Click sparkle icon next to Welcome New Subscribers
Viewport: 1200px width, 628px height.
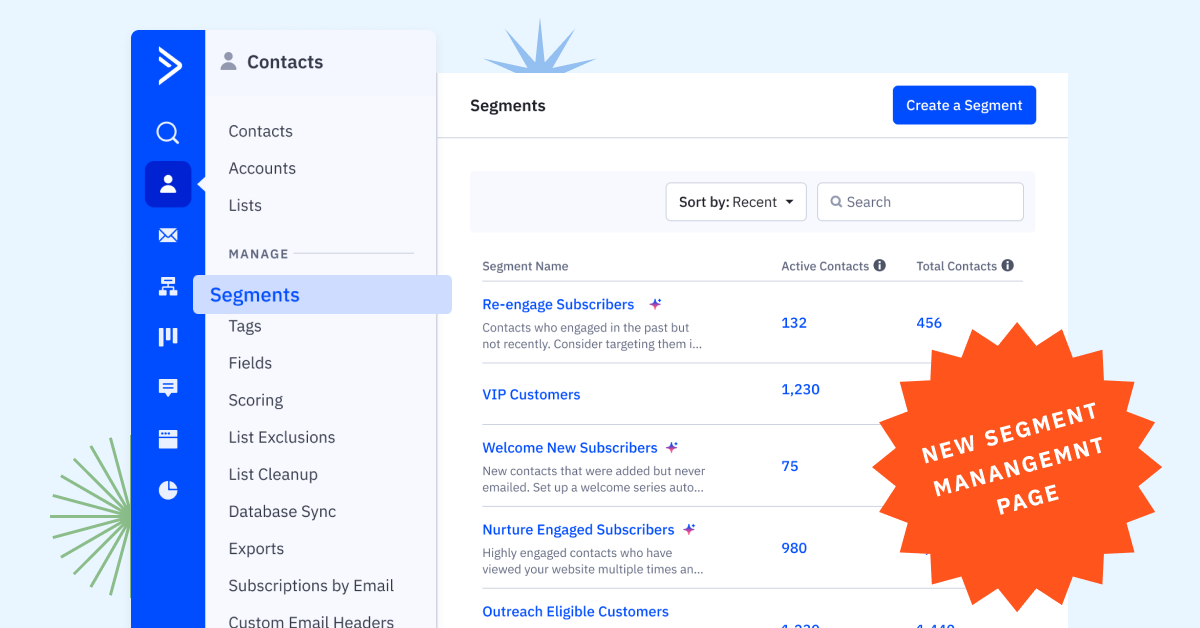click(672, 448)
